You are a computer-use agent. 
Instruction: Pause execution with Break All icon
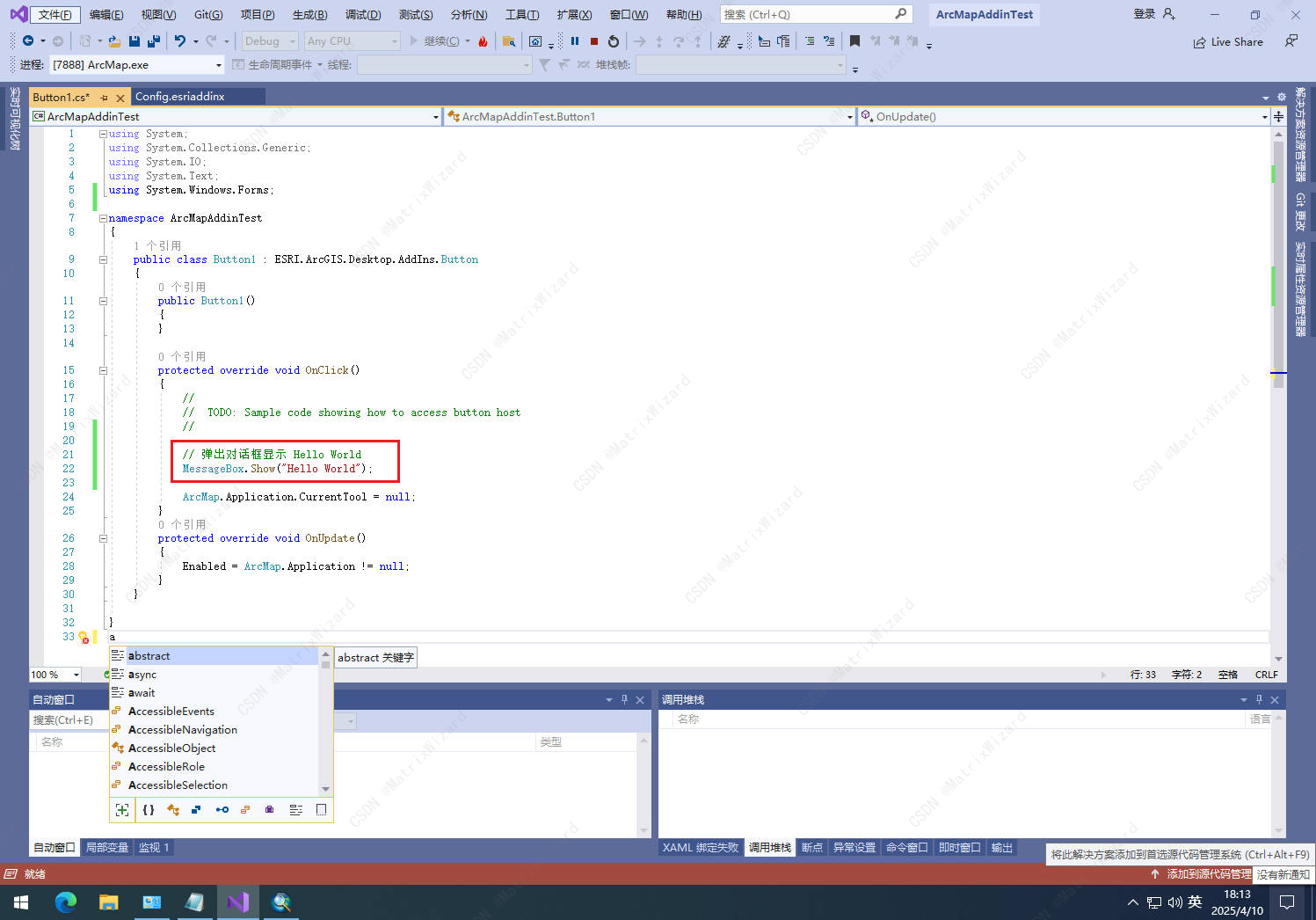click(575, 41)
